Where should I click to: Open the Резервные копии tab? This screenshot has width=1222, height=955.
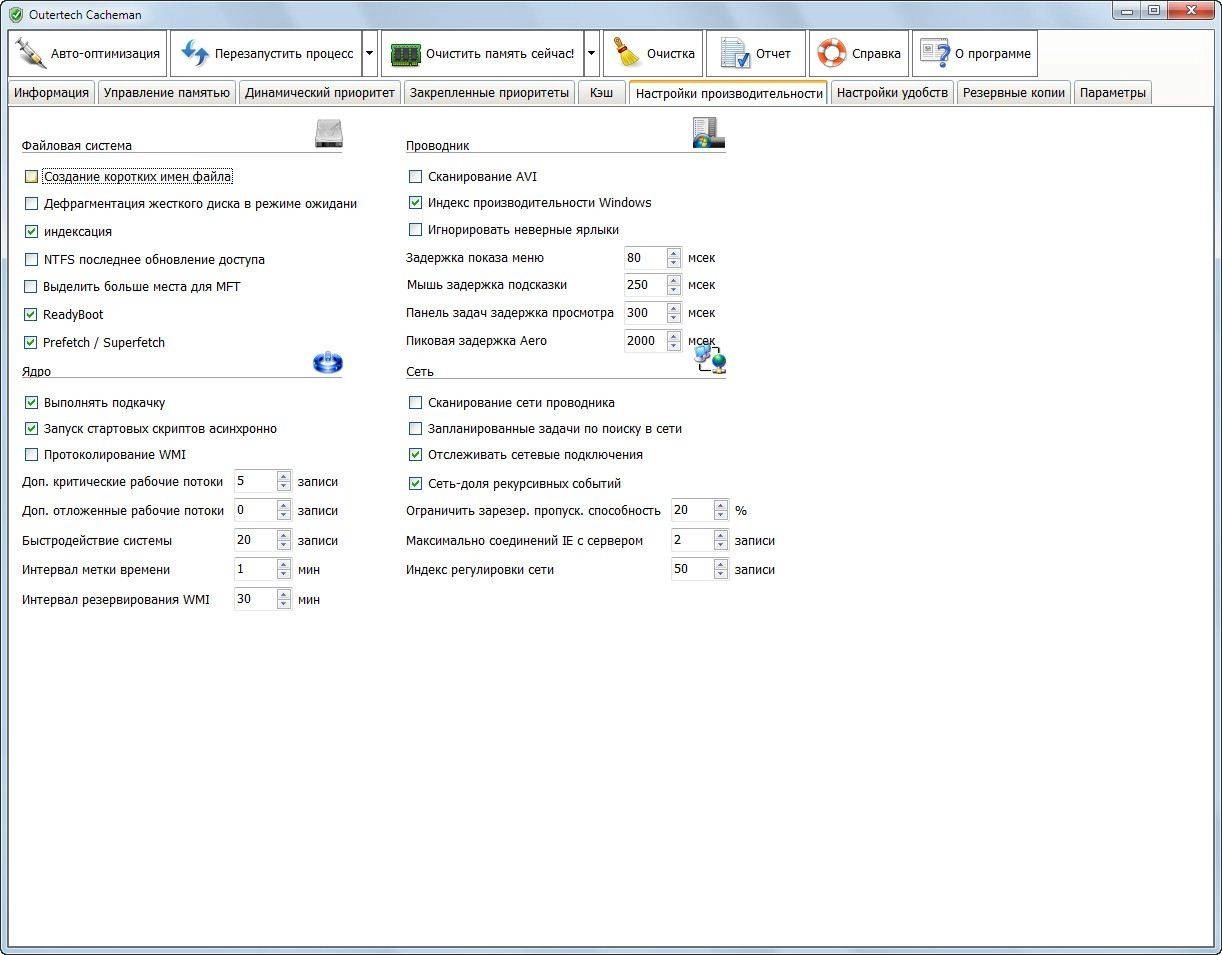click(x=1013, y=93)
